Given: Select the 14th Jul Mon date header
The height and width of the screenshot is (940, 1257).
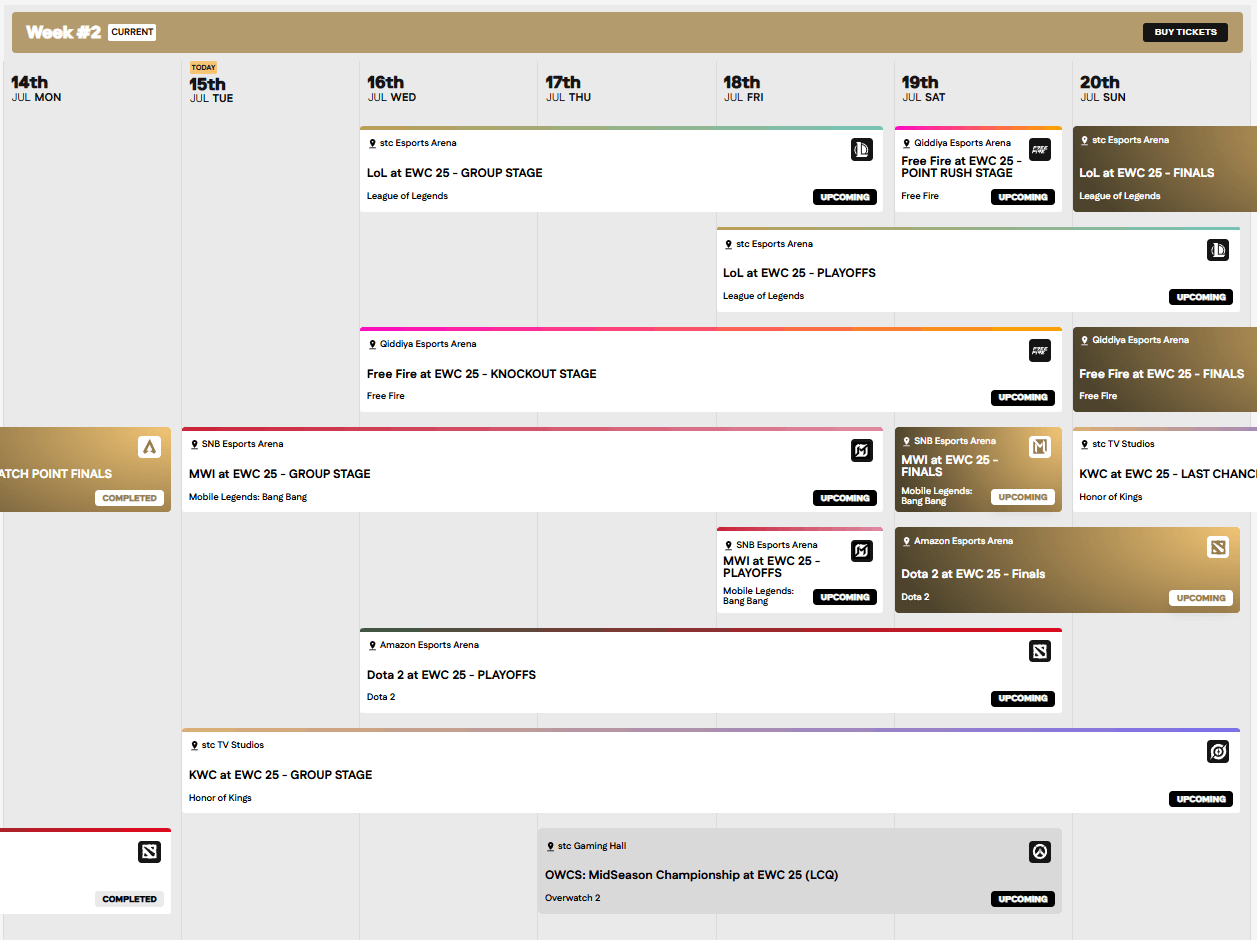Looking at the screenshot, I should pos(36,88).
